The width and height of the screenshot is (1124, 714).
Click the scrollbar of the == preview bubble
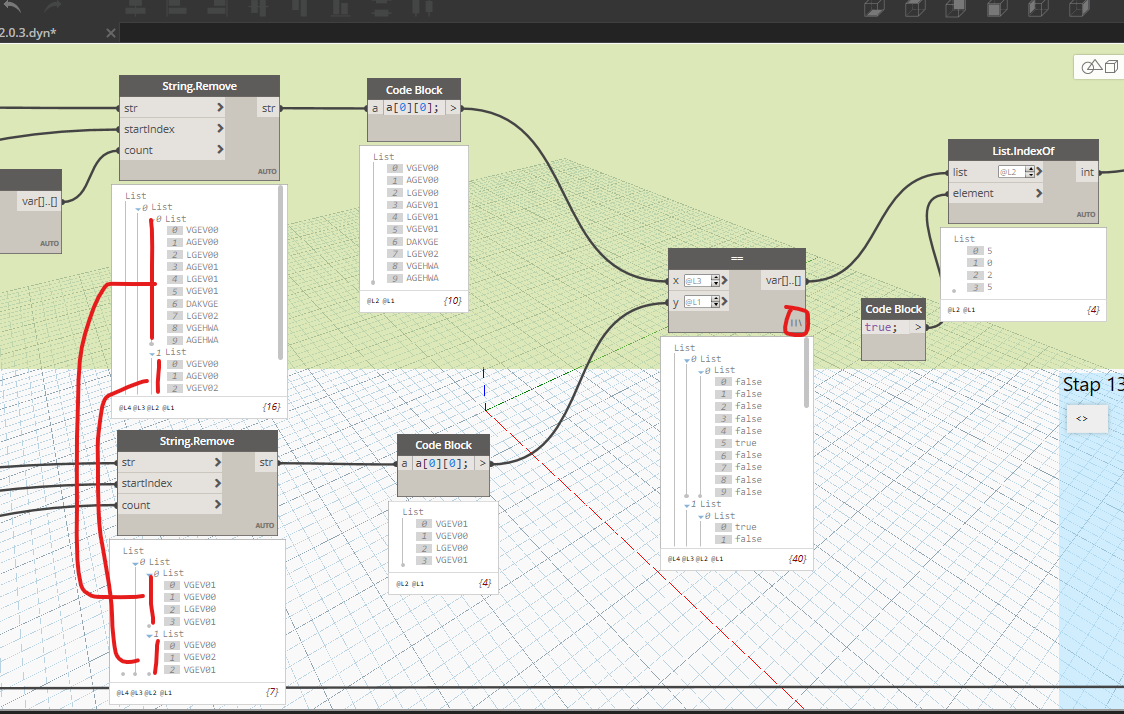[806, 373]
